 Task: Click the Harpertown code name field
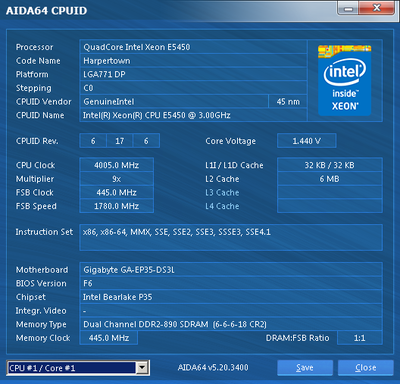pos(193,61)
